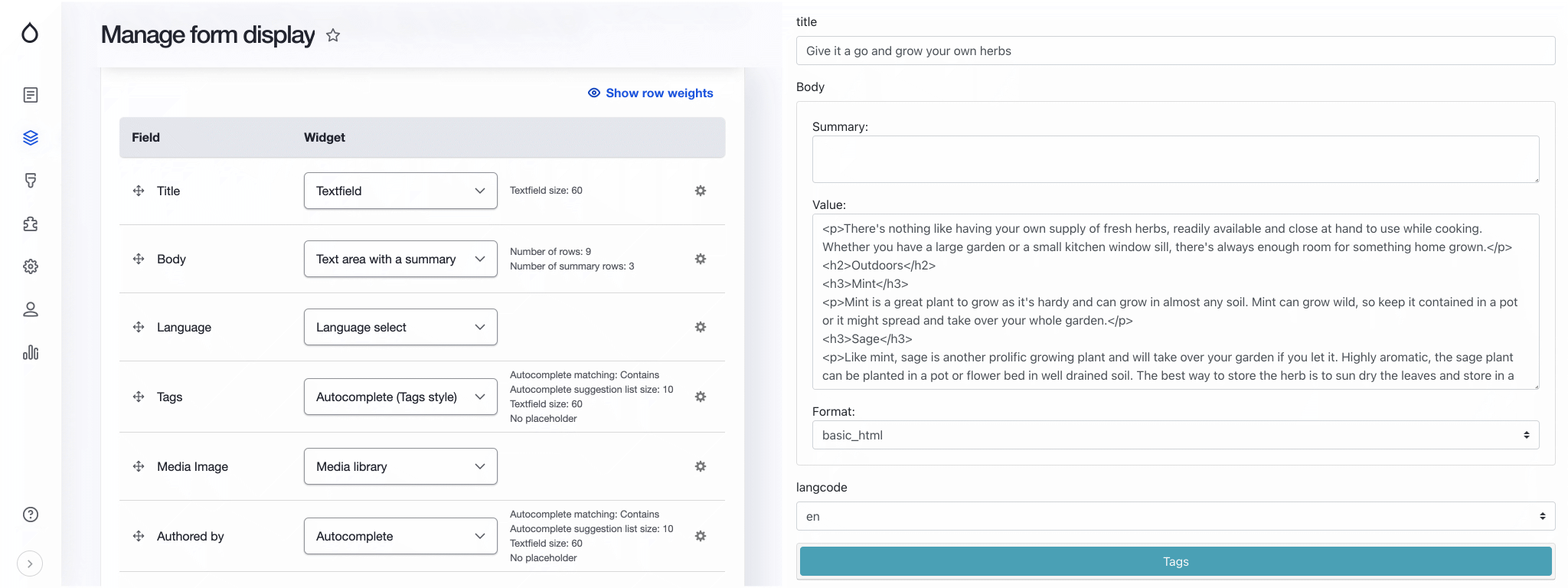Viewport: 1568px width, 588px height.
Task: Select the langcode en dropdown
Action: 1175,516
